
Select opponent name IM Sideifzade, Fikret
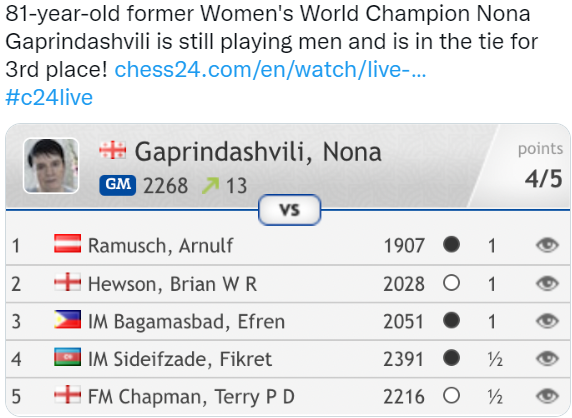pyautogui.click(x=180, y=359)
